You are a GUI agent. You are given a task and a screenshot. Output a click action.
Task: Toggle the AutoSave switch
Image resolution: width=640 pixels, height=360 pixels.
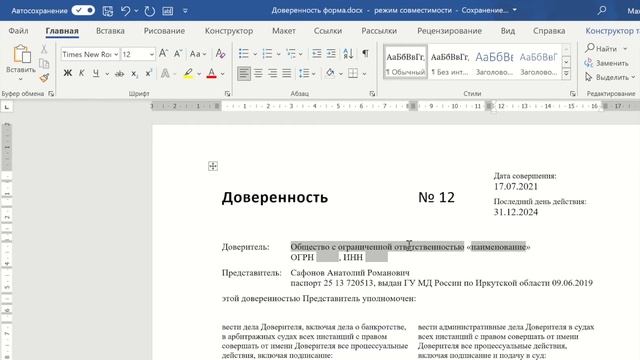point(83,11)
